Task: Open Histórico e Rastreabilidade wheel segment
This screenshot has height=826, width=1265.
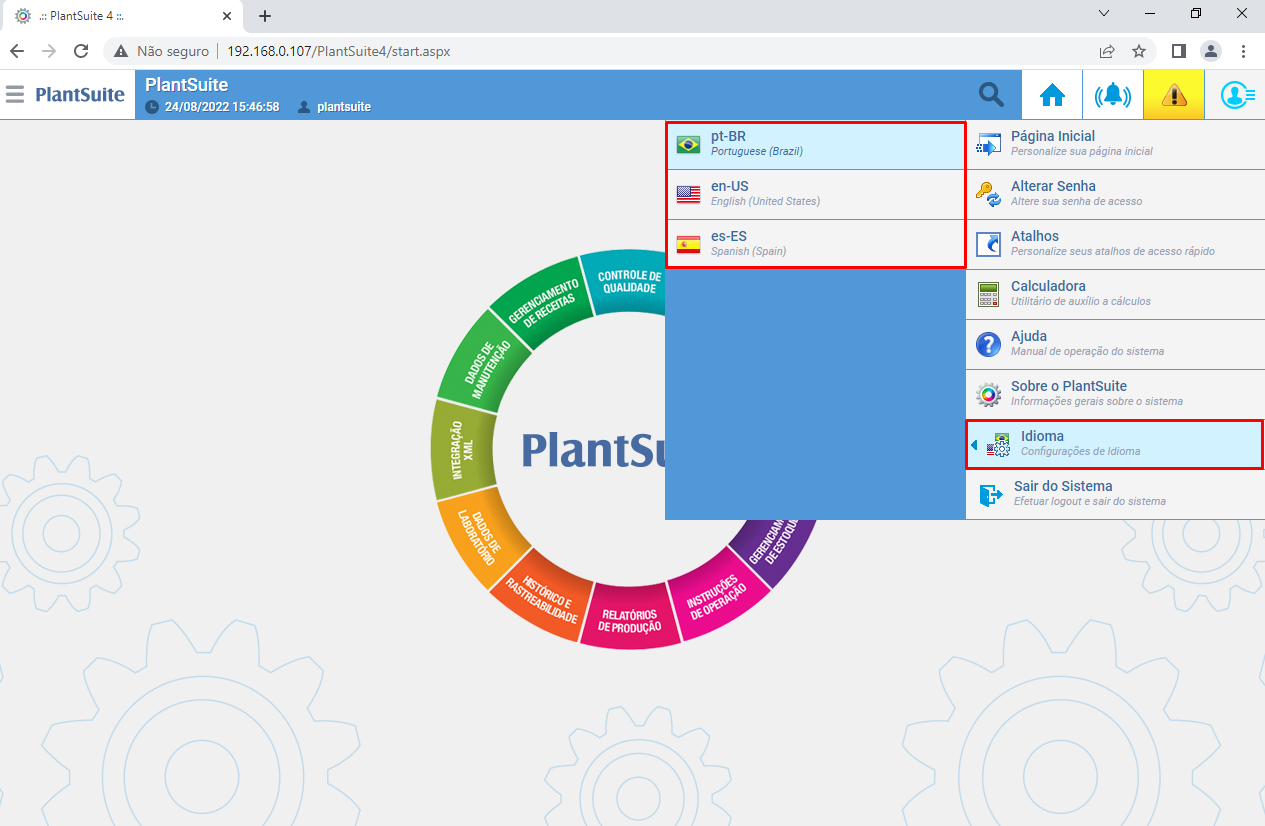Action: (541, 597)
